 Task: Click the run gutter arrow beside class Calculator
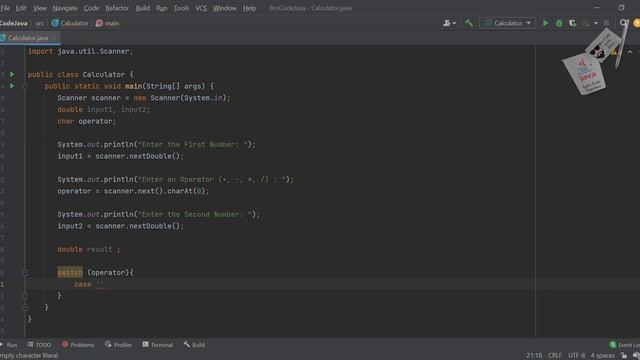(x=12, y=74)
